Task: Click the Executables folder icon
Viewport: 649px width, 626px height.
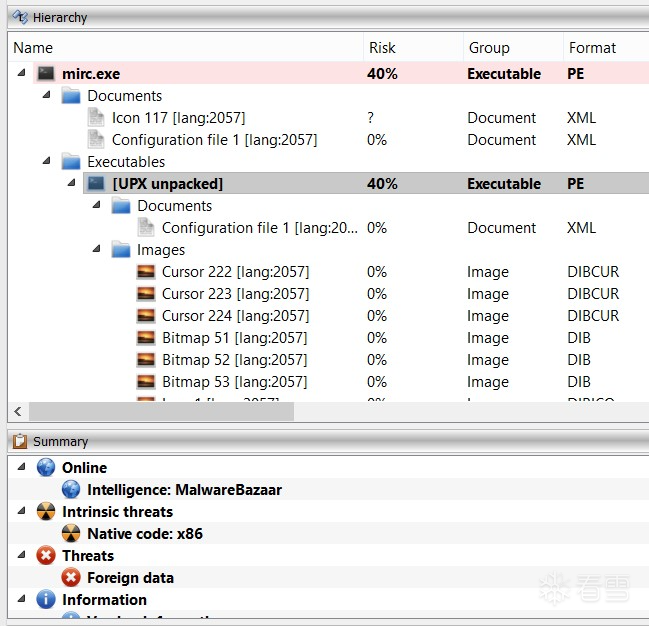Action: [x=71, y=161]
